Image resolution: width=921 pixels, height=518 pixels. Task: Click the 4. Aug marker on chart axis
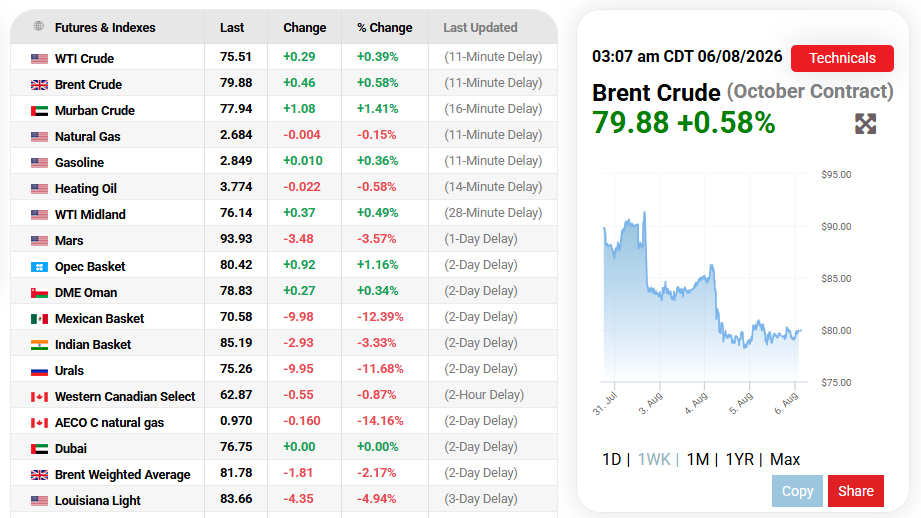point(696,403)
